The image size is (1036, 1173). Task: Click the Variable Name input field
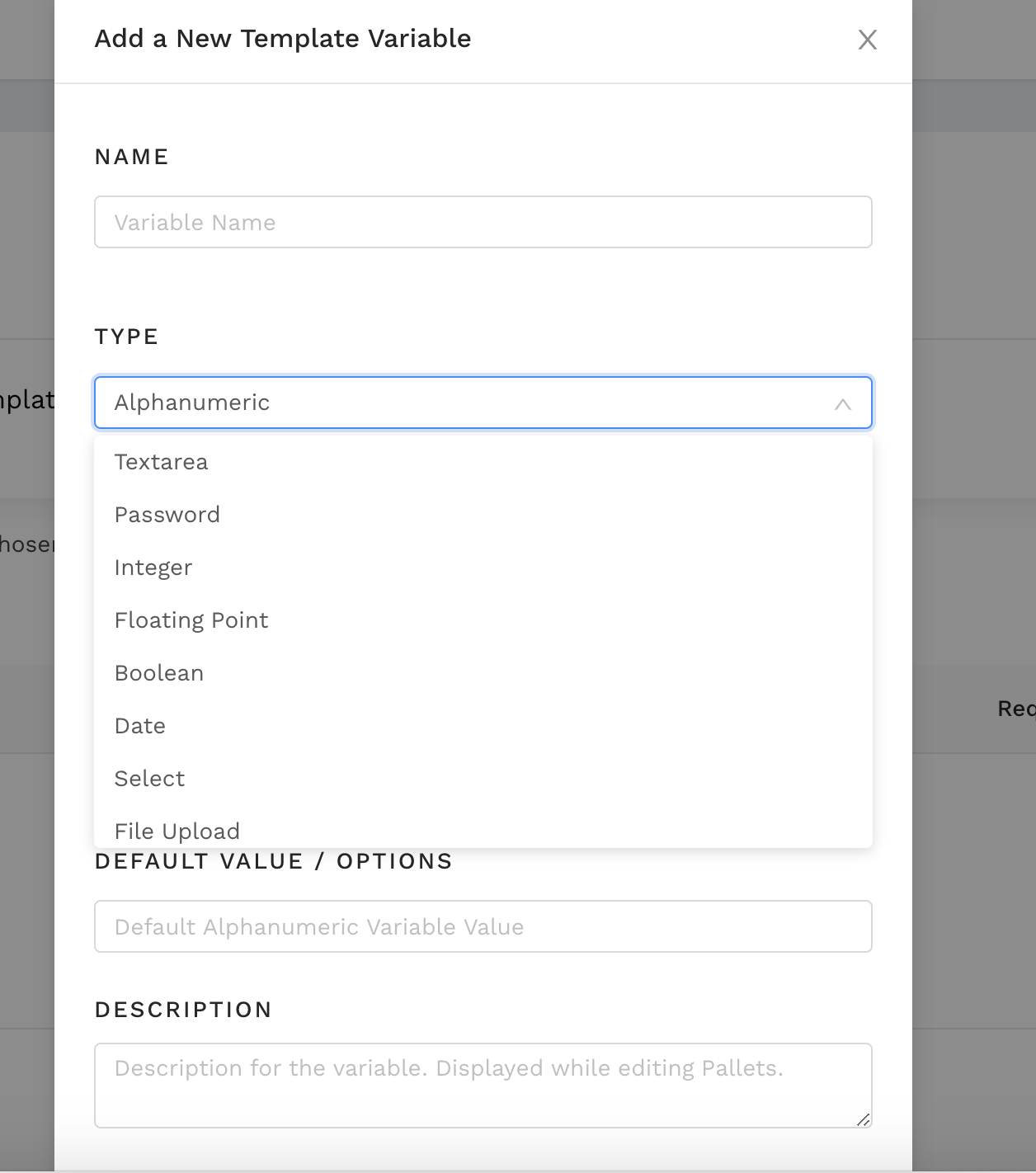tap(483, 222)
